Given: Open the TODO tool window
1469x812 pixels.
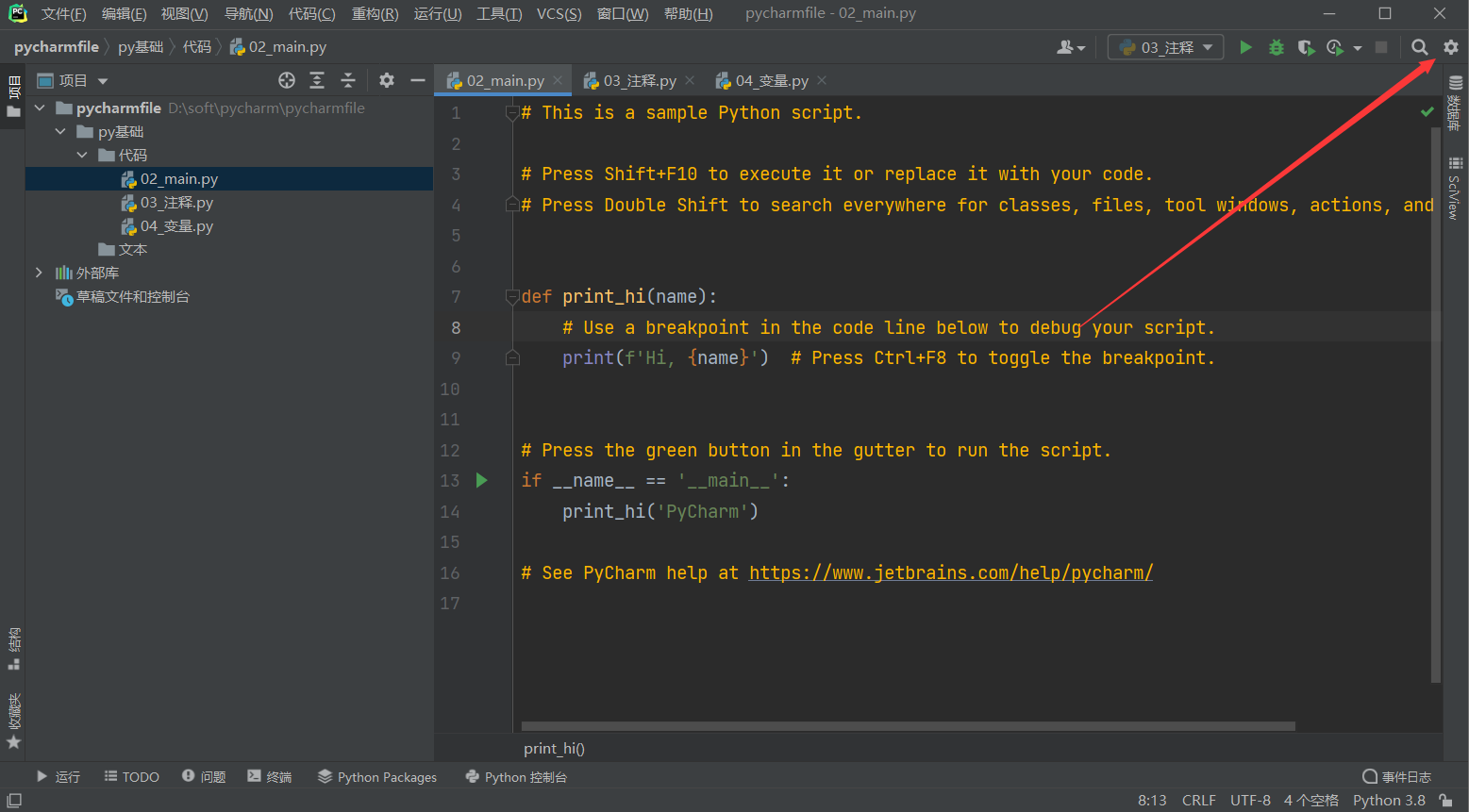Looking at the screenshot, I should [131, 777].
